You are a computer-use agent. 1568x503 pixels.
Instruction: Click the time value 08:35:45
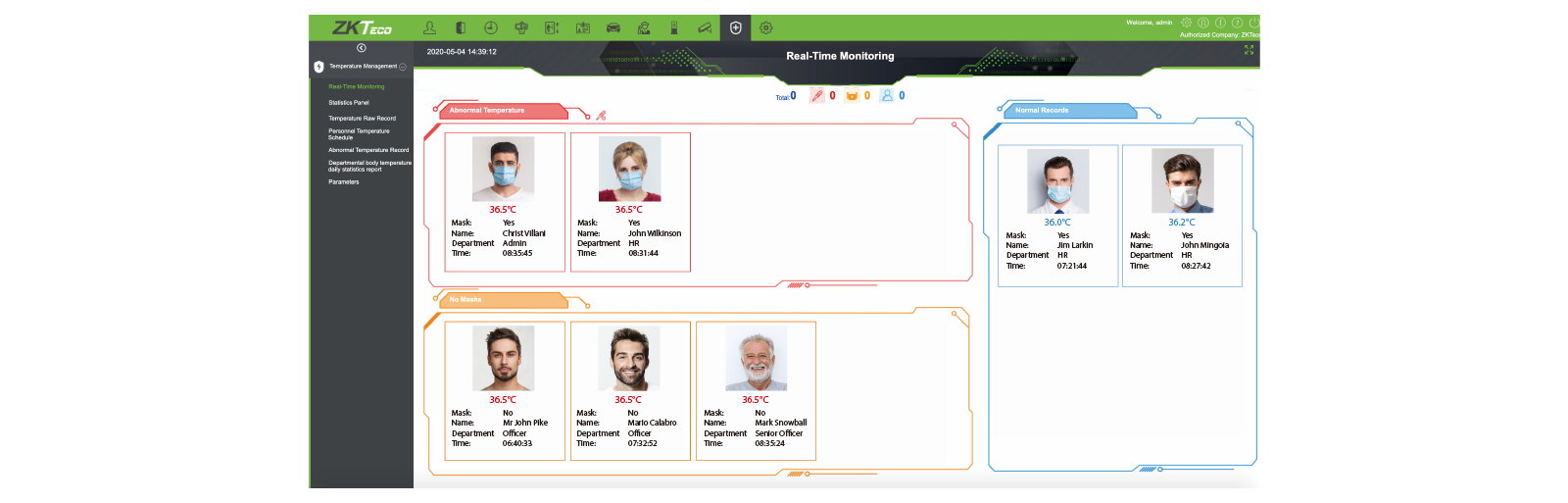(517, 253)
